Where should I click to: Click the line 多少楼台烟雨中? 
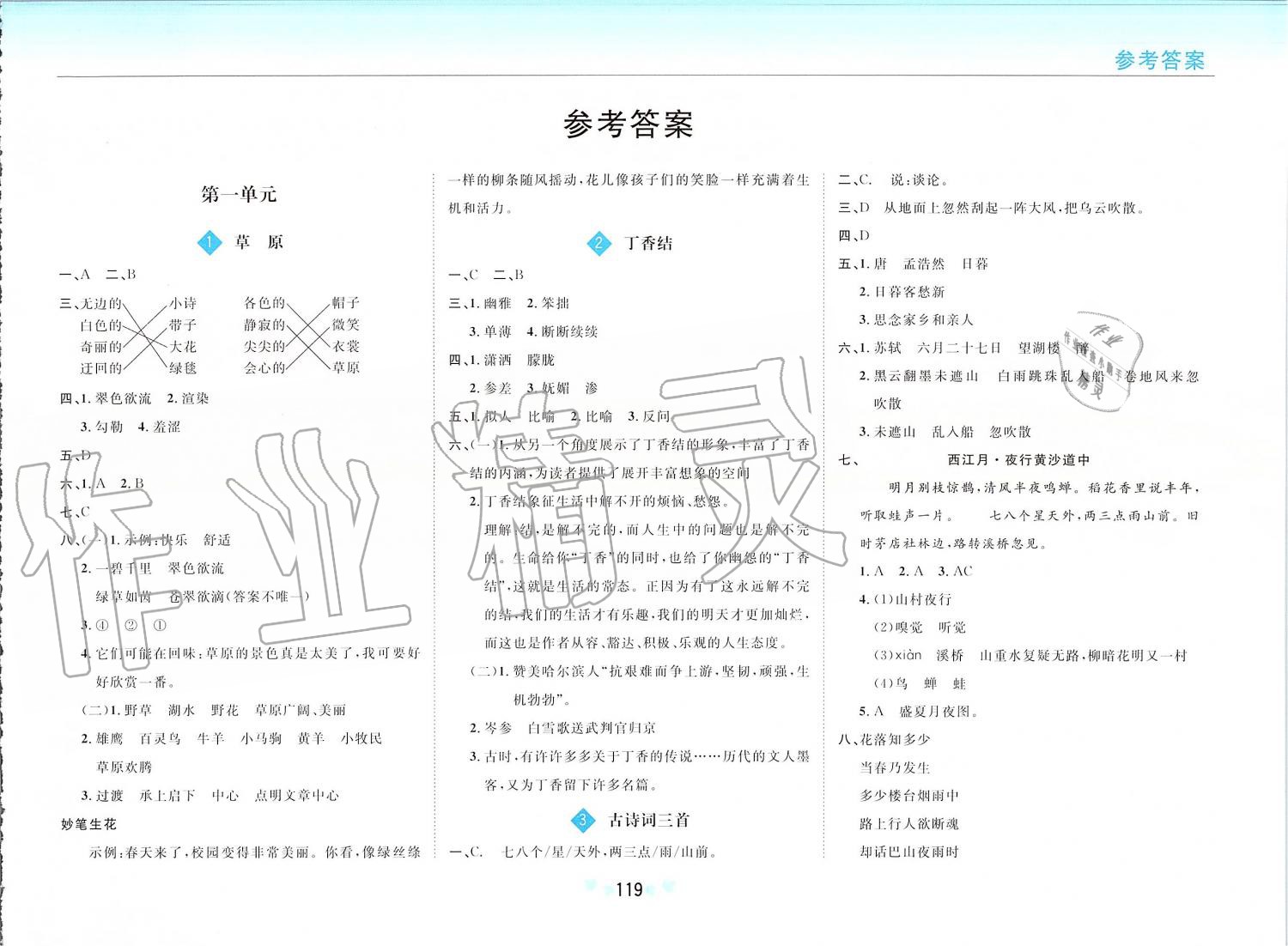tap(909, 796)
